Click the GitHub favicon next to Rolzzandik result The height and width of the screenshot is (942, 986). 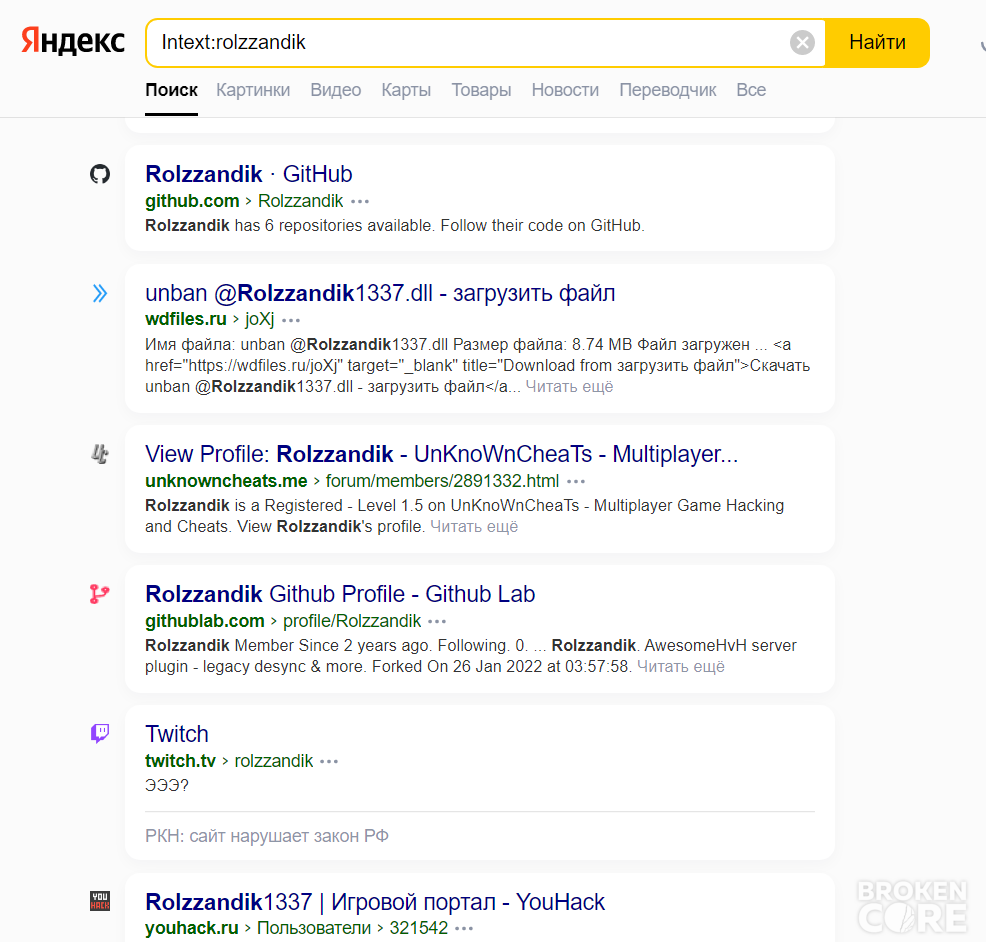coord(100,174)
